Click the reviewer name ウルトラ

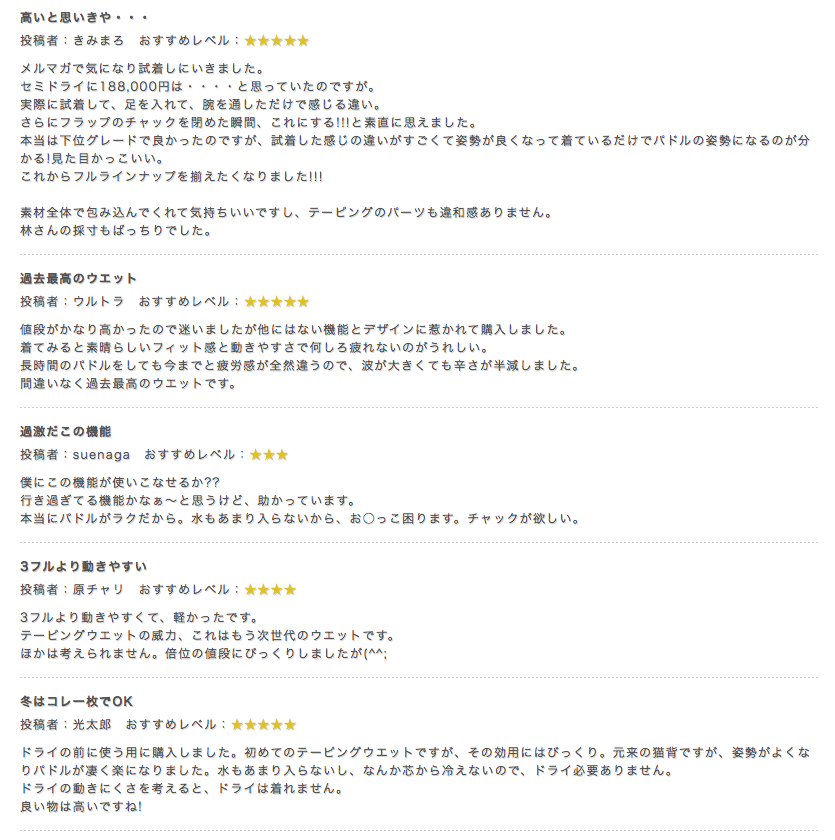point(99,302)
